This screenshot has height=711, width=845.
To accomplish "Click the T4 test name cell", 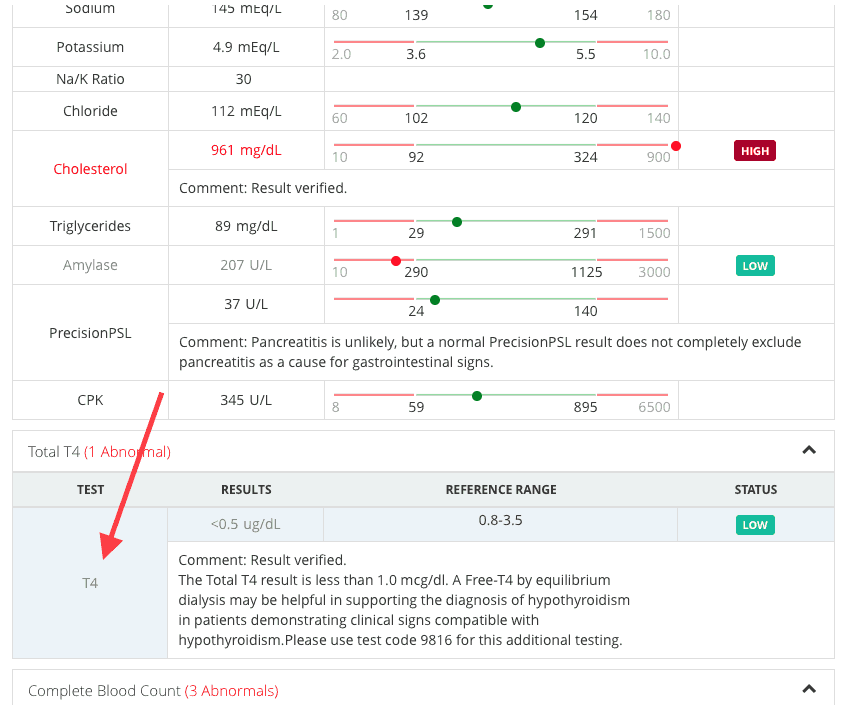I will [90, 583].
